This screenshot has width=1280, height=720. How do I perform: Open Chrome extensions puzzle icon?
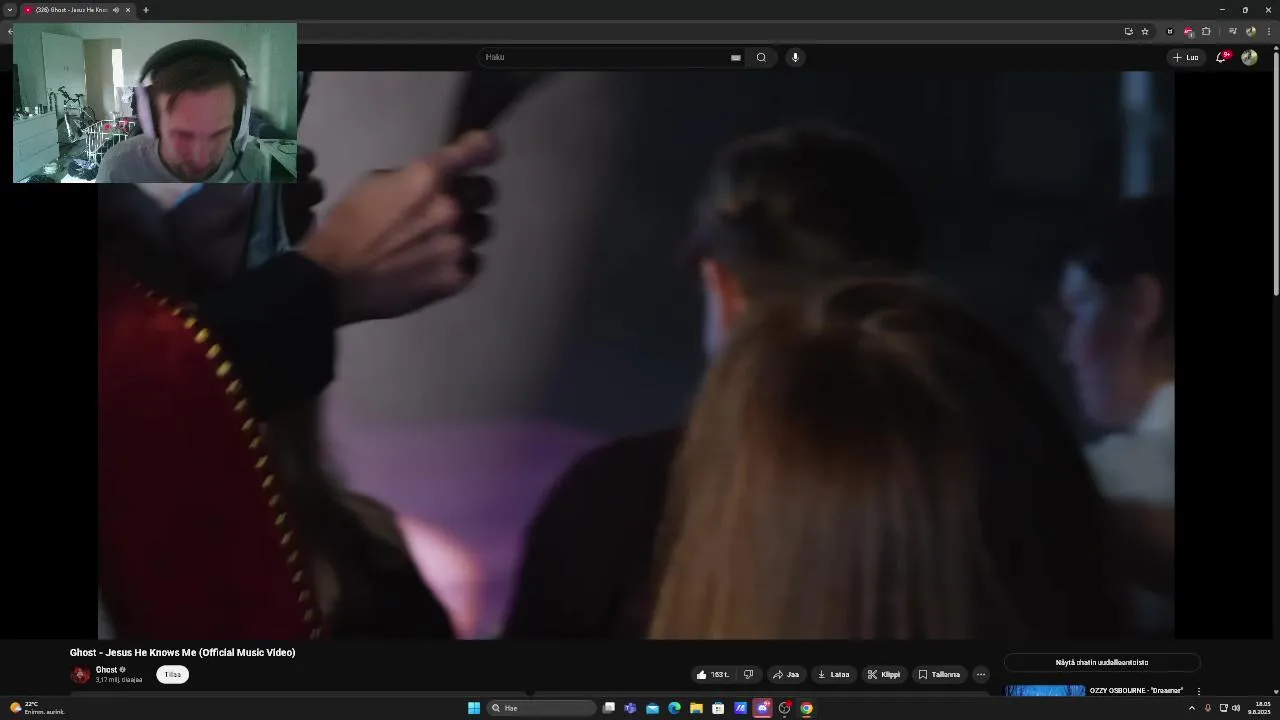coord(1206,31)
